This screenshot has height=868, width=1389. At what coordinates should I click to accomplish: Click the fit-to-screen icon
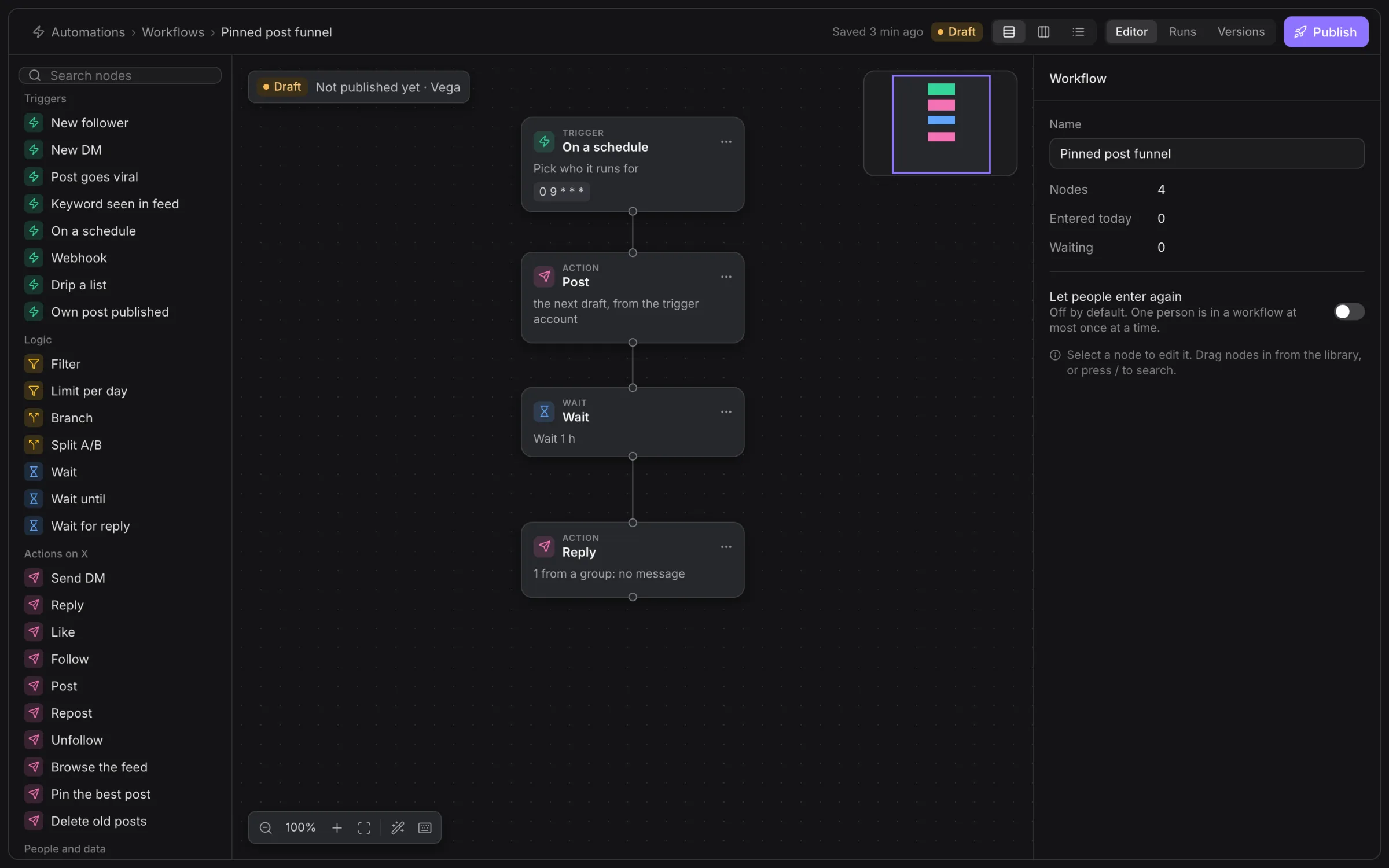pyautogui.click(x=364, y=827)
